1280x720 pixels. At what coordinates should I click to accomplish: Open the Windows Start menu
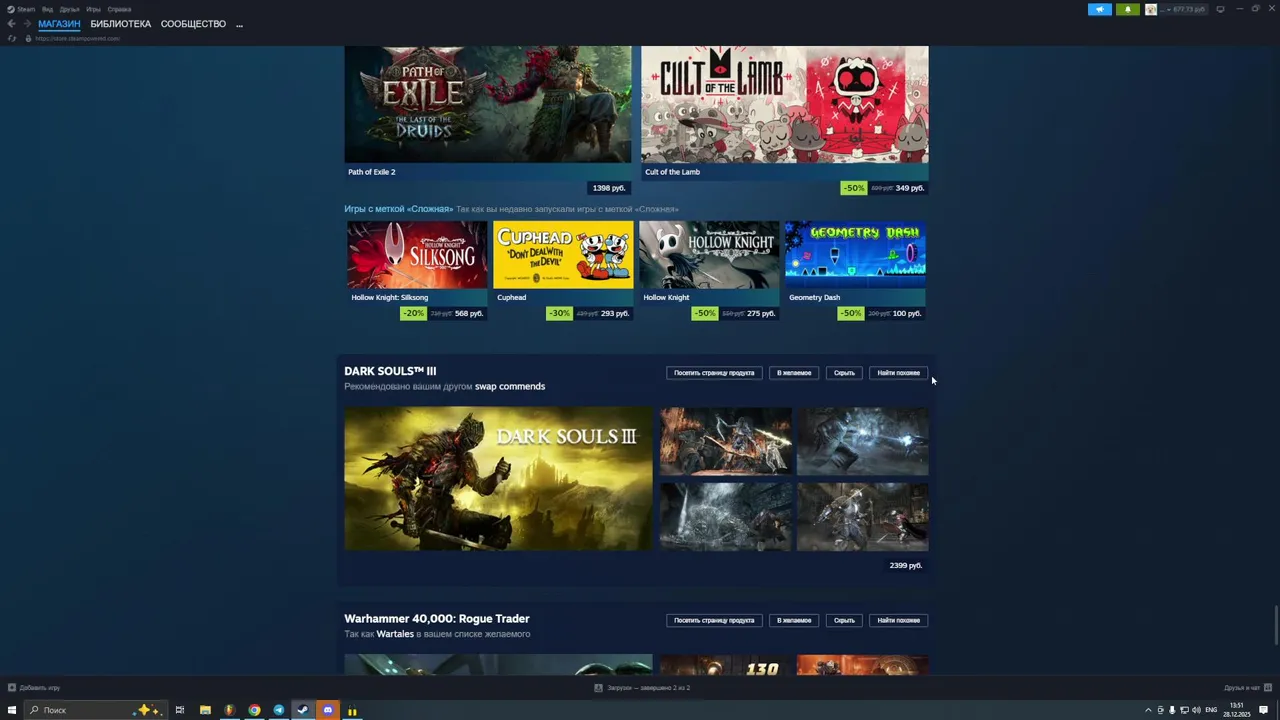coord(12,710)
